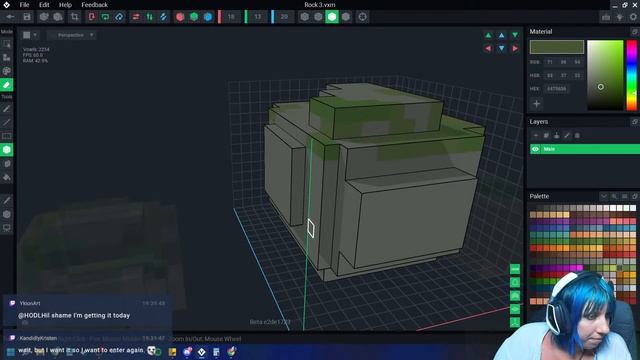This screenshot has width=640, height=360.
Task: Toggle visibility eye of Main layer
Action: (x=536, y=149)
